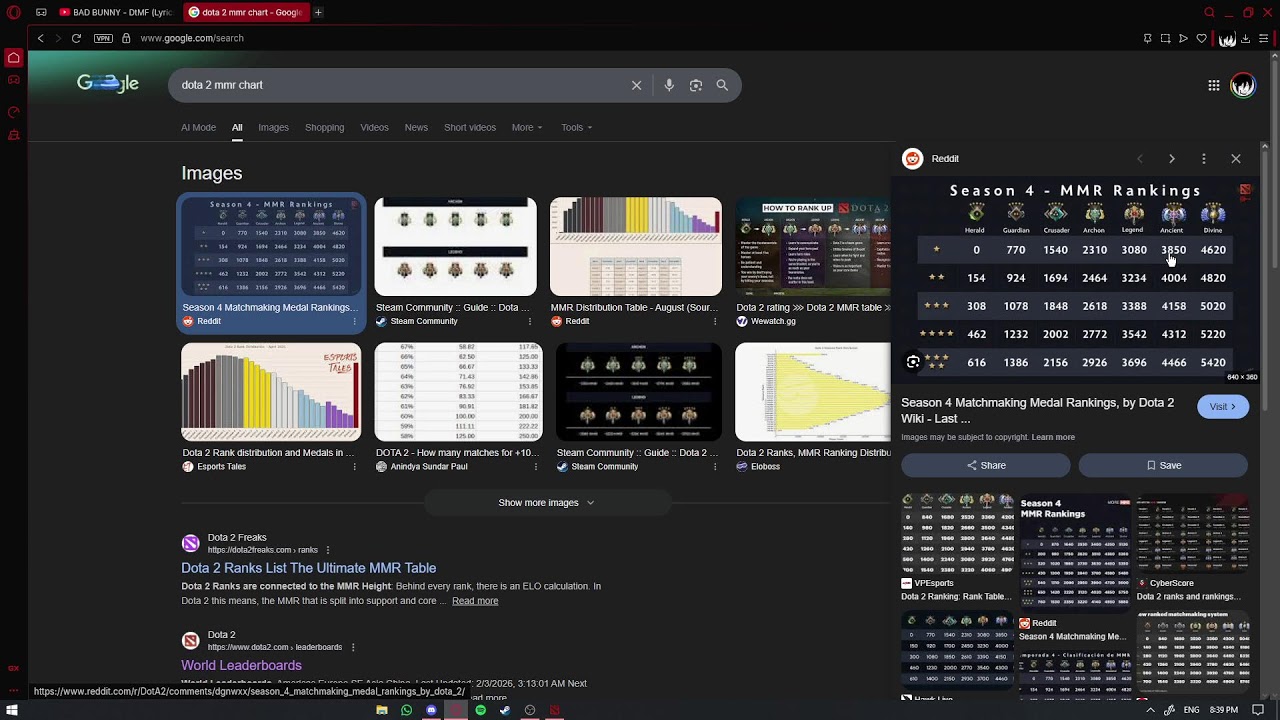Open Dota 2 Ranks List Ultimate MMR Table
Image resolution: width=1280 pixels, height=720 pixels.
click(x=308, y=568)
